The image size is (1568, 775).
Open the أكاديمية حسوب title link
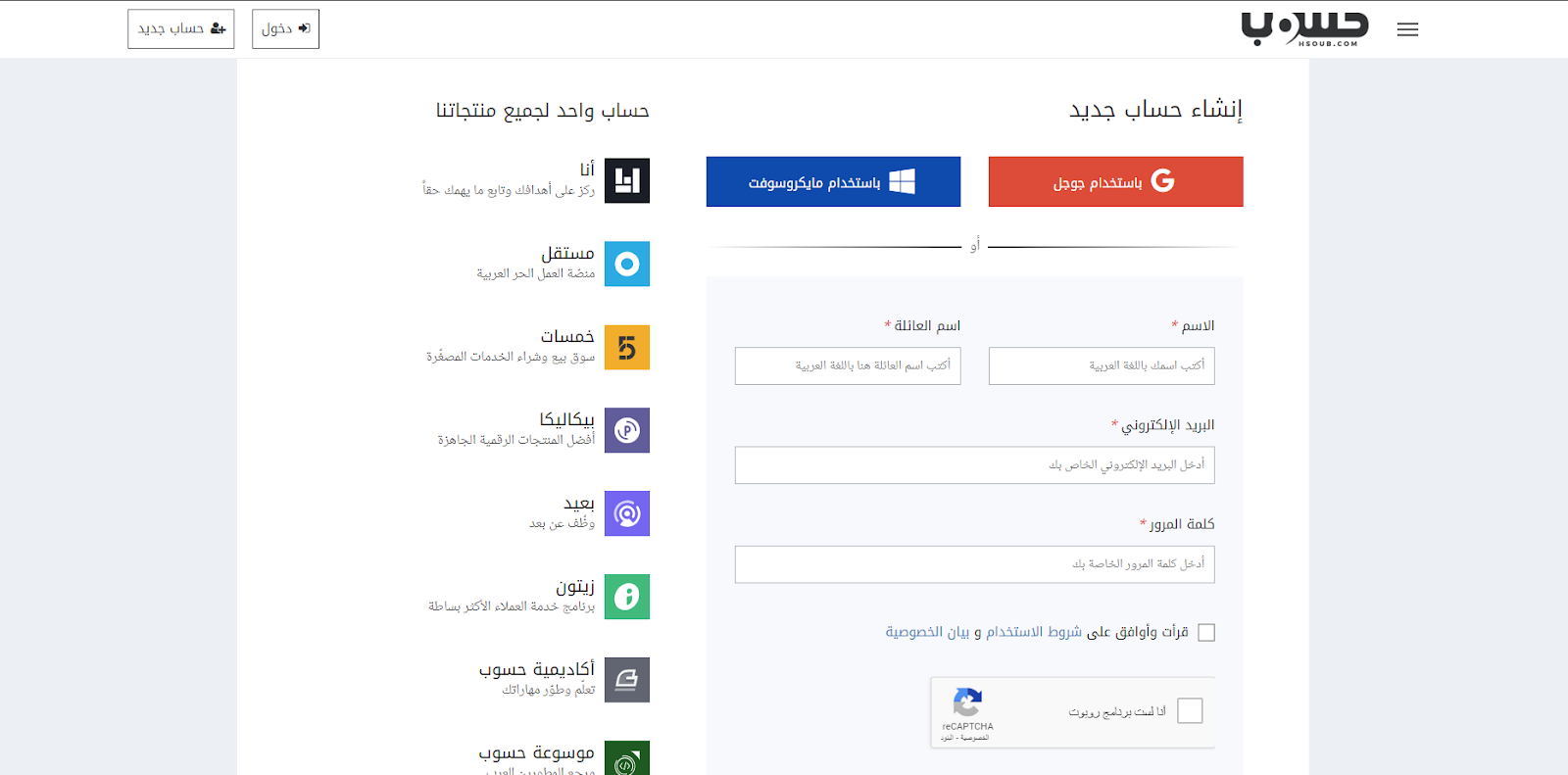(x=536, y=669)
